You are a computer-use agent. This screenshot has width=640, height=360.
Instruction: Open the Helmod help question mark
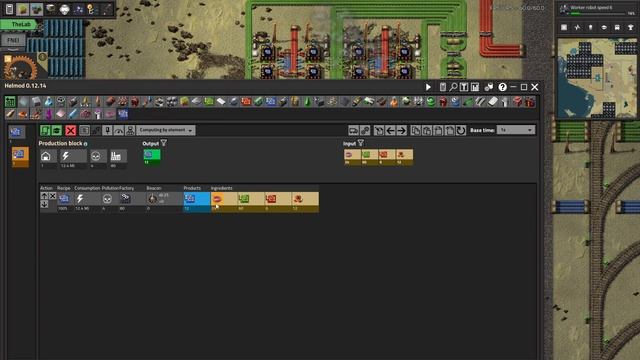click(502, 87)
